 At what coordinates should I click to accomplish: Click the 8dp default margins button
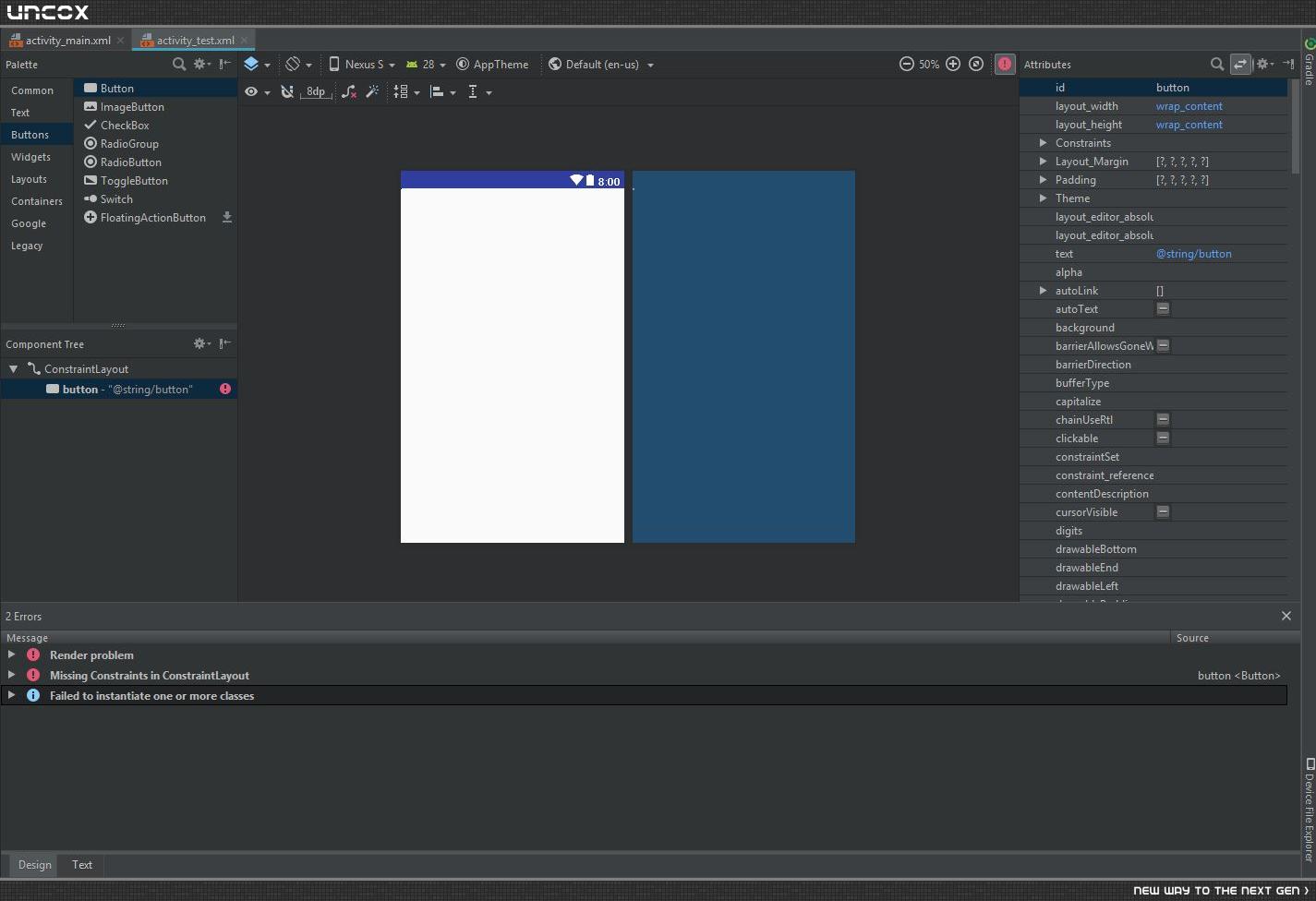[x=315, y=91]
